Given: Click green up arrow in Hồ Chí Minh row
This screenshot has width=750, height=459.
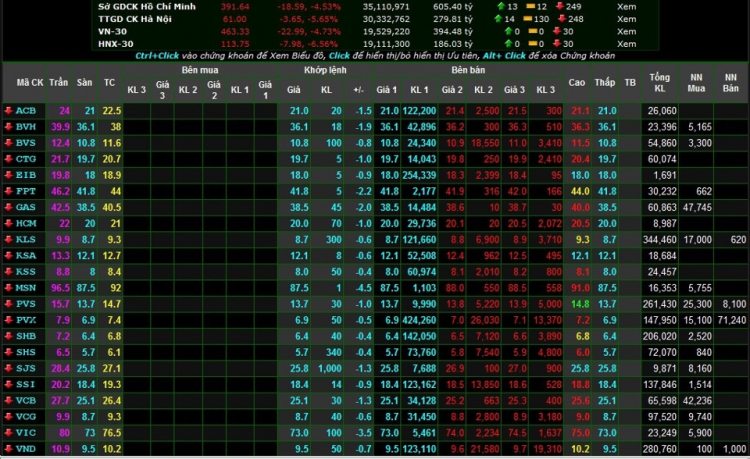Looking at the screenshot, I should 501,6.
